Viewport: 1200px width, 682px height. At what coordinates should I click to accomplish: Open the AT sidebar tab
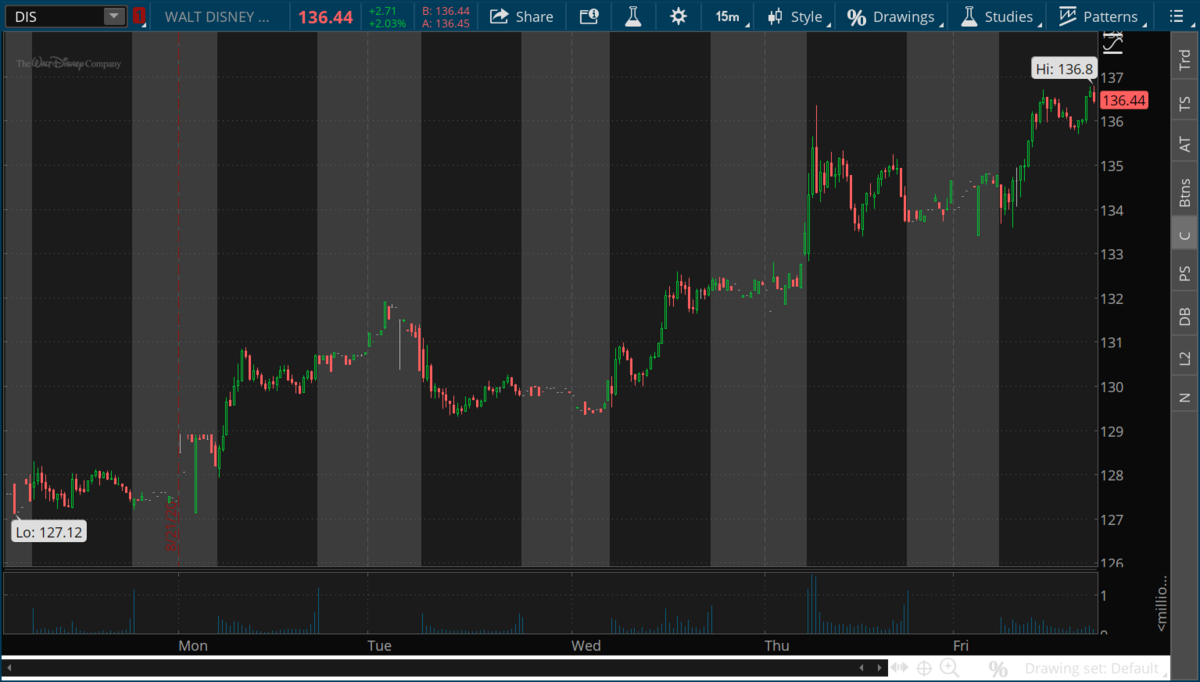[1185, 144]
